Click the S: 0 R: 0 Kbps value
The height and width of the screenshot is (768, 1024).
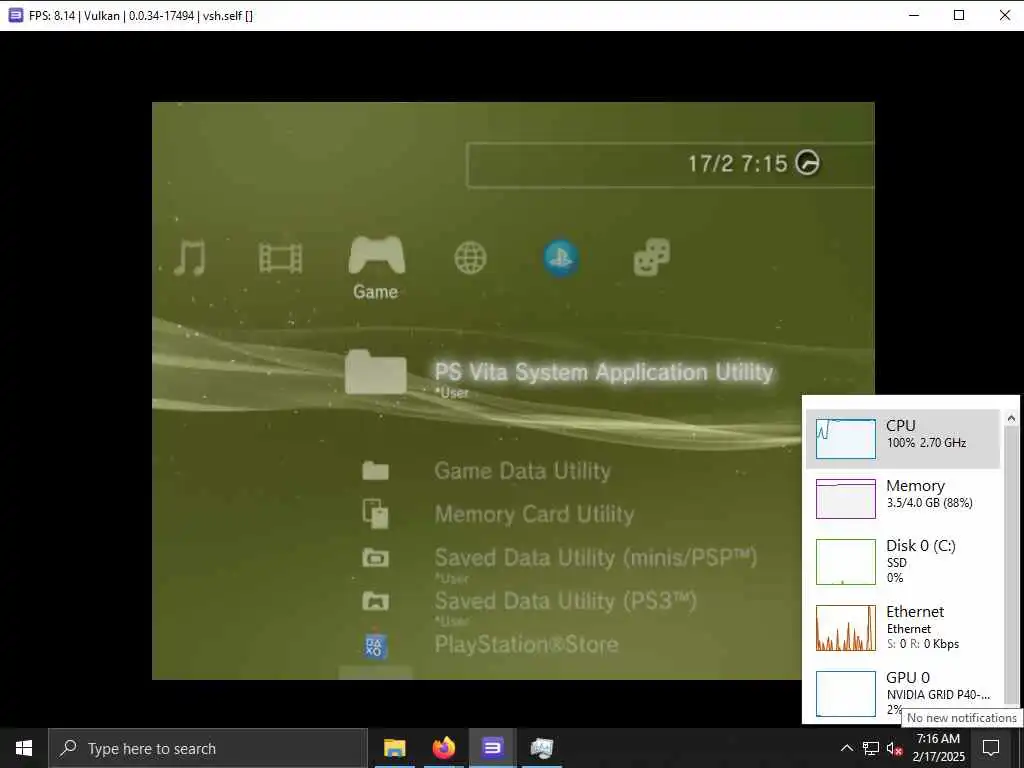pyautogui.click(x=923, y=644)
